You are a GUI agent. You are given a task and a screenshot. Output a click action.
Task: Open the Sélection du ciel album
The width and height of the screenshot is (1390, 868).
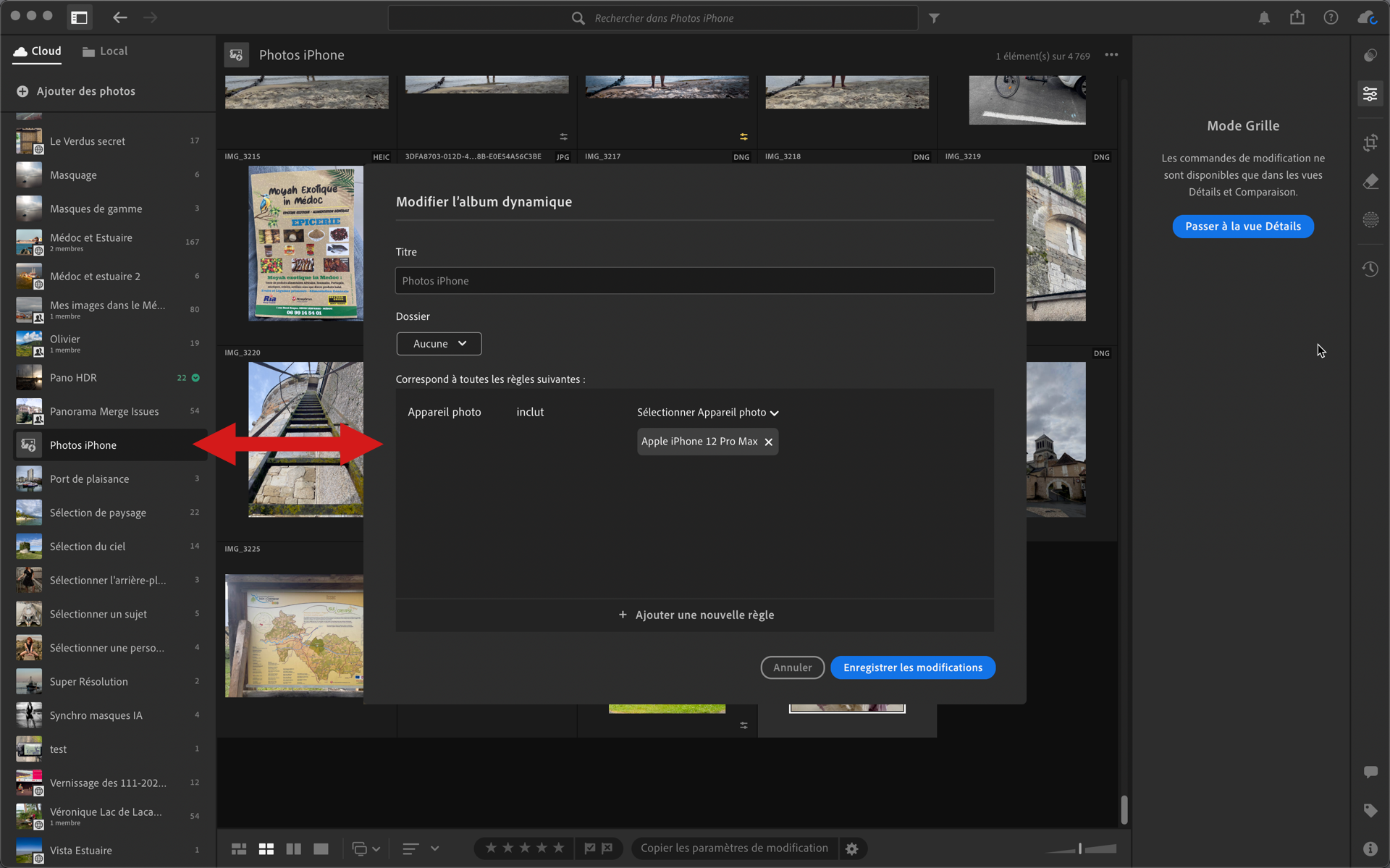pyautogui.click(x=109, y=547)
